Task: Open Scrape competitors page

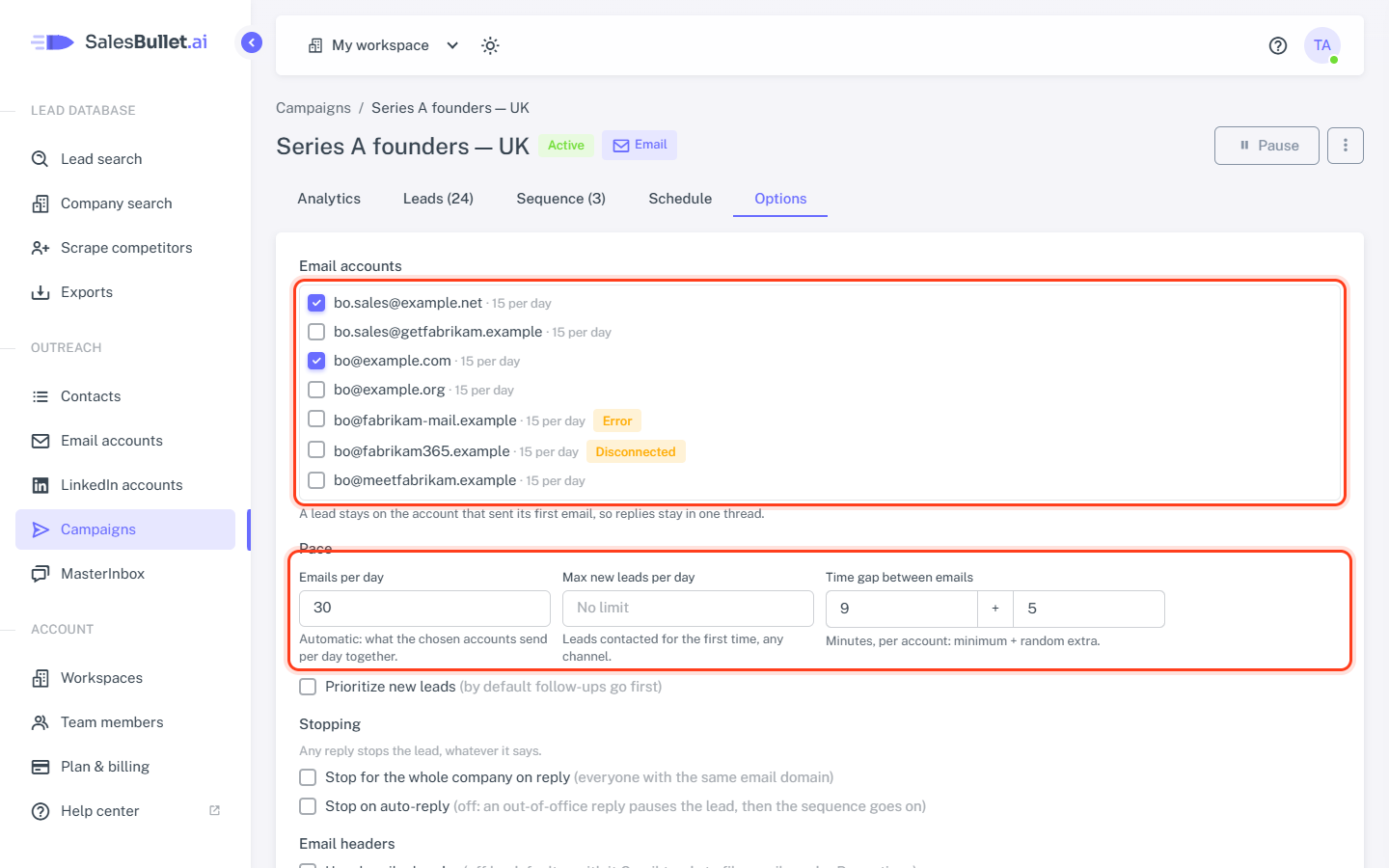Action: click(x=125, y=248)
